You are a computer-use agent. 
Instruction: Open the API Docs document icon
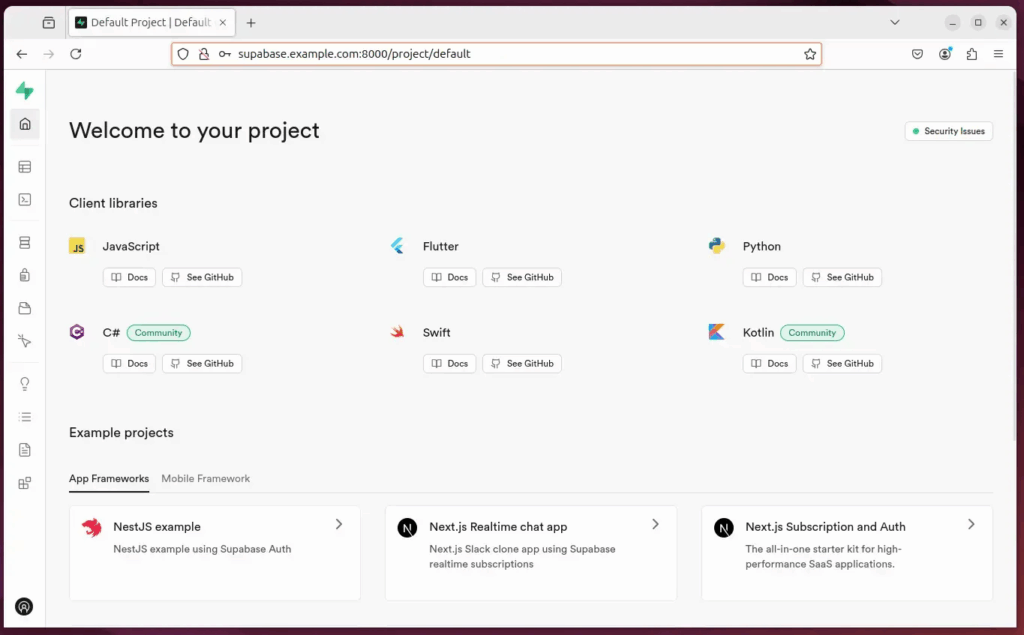tap(25, 450)
